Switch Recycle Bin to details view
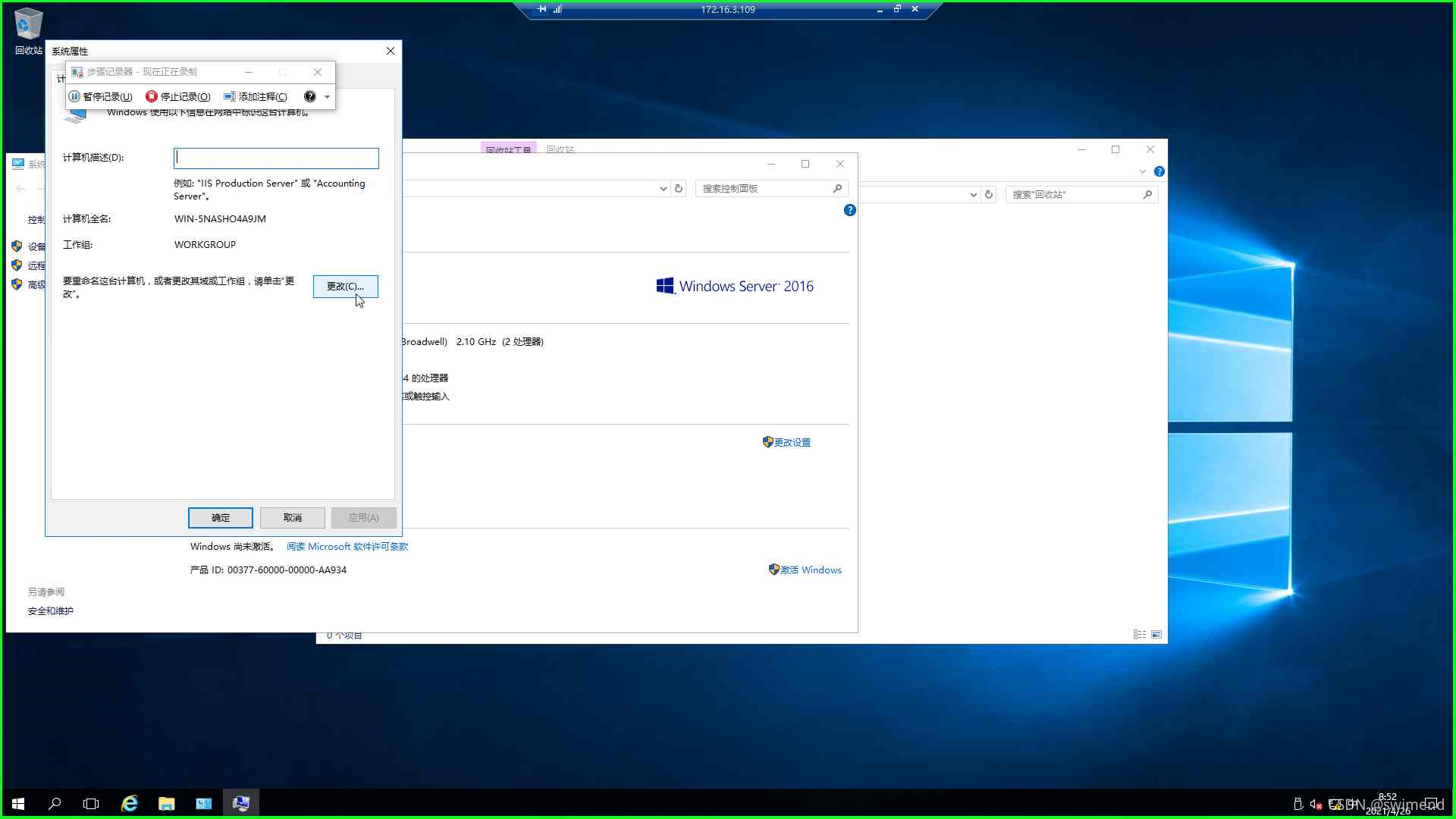Viewport: 1456px width, 819px height. coord(1140,634)
